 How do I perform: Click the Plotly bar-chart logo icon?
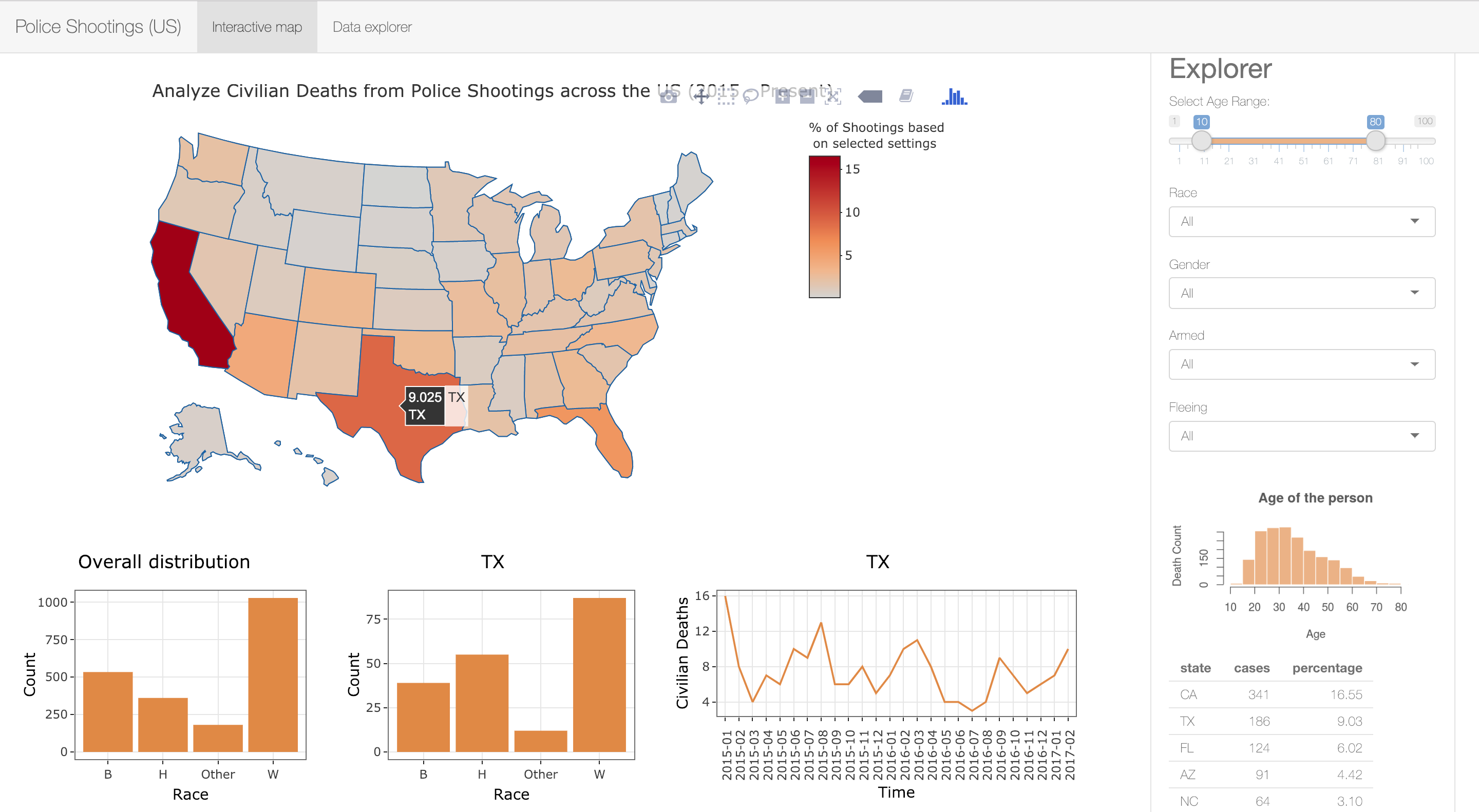[954, 96]
